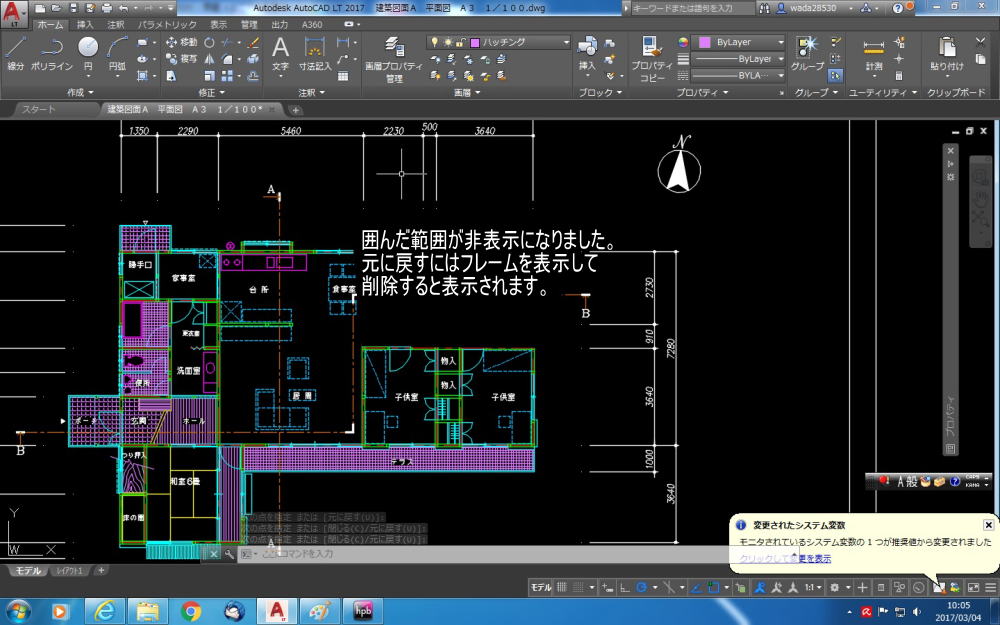1000x625 pixels.
Task: Select the Polyline (ポリライン) tool
Action: [52, 52]
